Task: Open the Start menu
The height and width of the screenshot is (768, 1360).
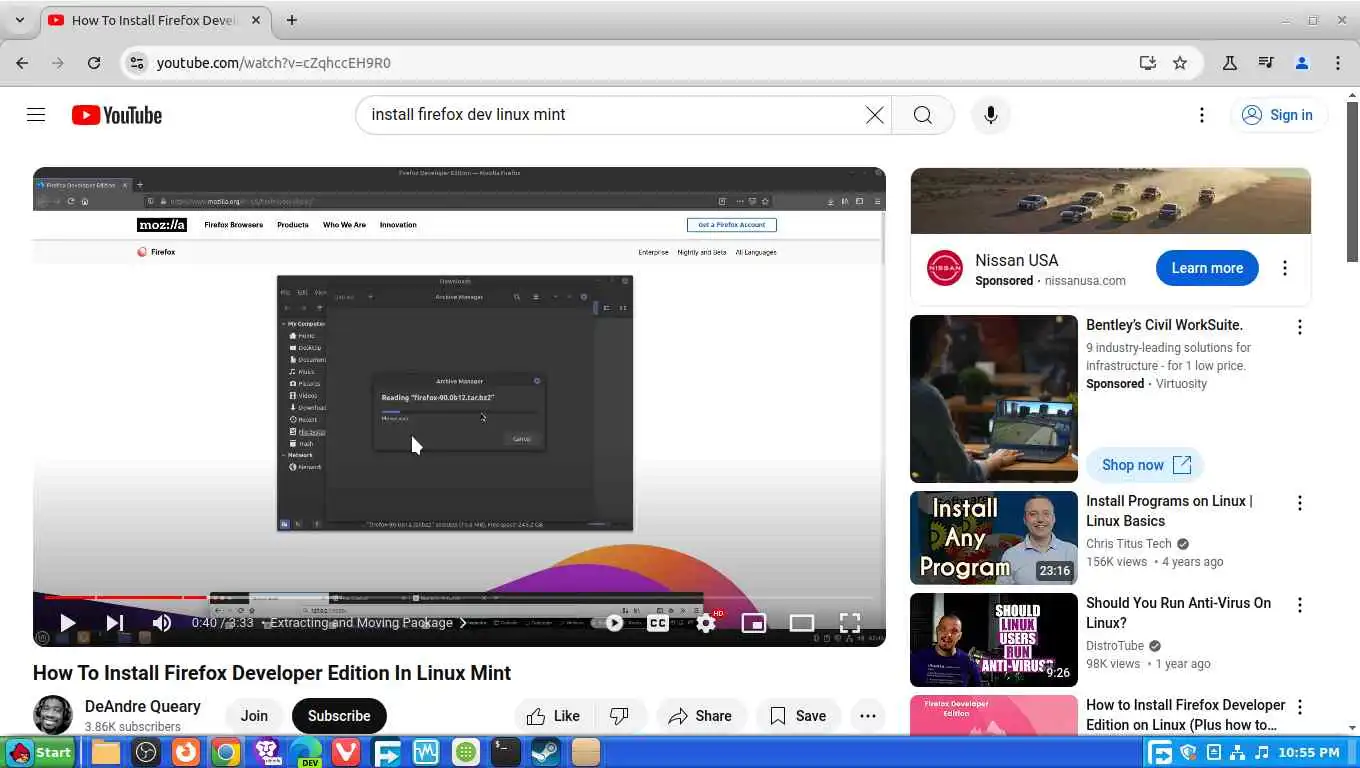Action: pyautogui.click(x=40, y=752)
